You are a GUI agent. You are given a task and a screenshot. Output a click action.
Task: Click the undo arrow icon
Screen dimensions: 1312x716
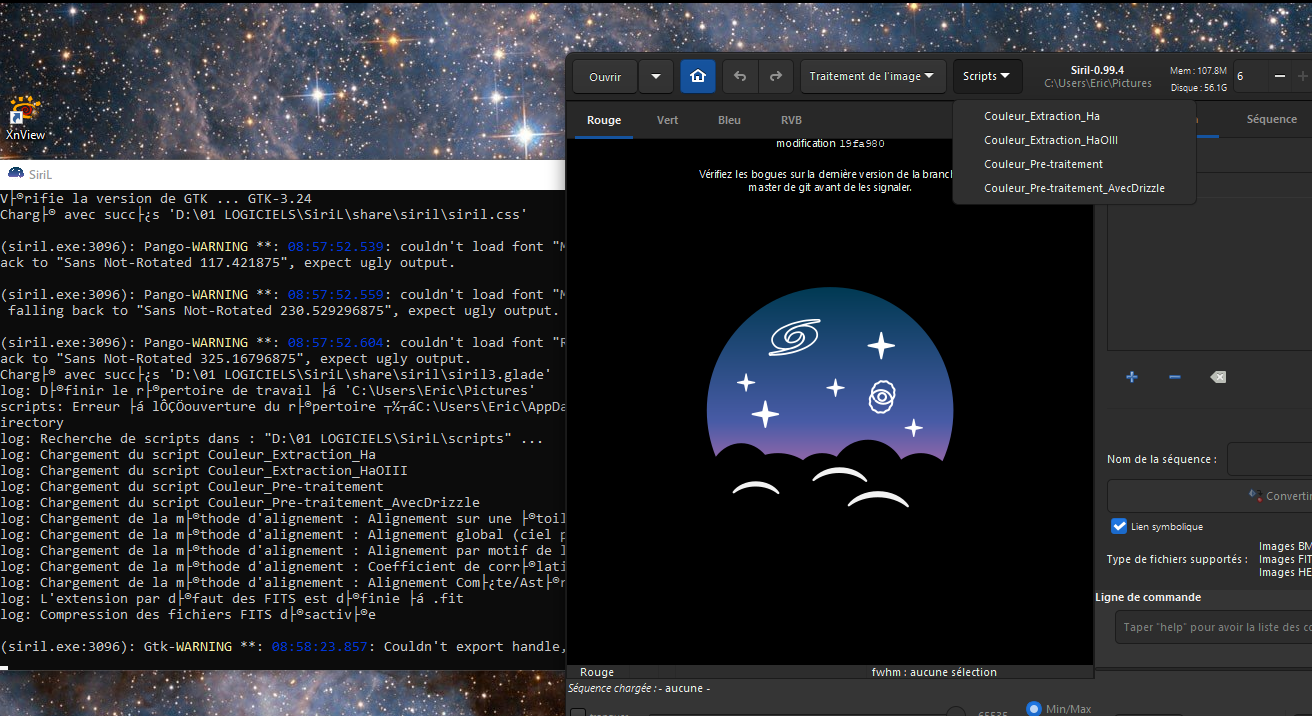pyautogui.click(x=740, y=76)
